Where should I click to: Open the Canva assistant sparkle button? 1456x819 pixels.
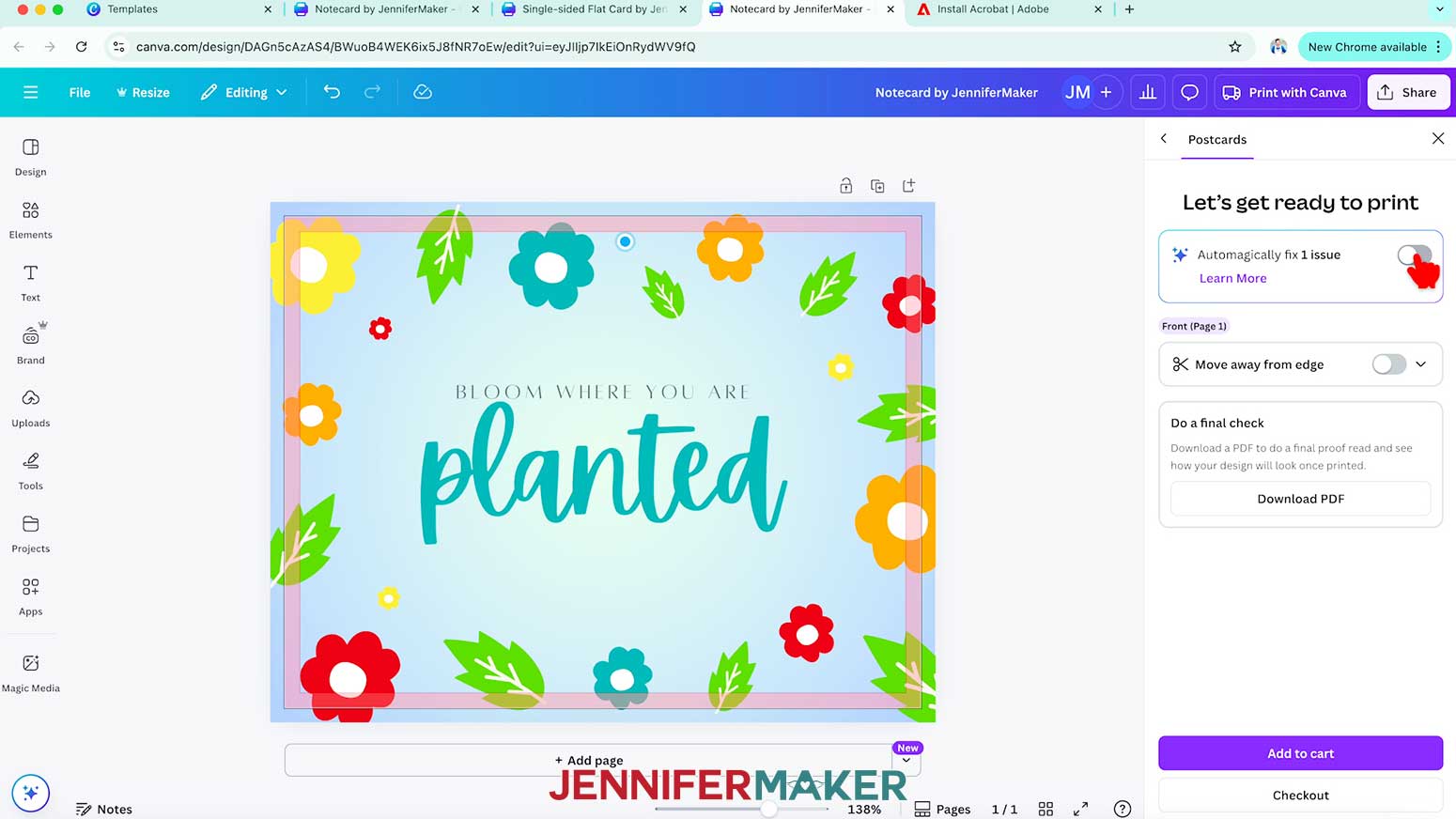pos(30,793)
